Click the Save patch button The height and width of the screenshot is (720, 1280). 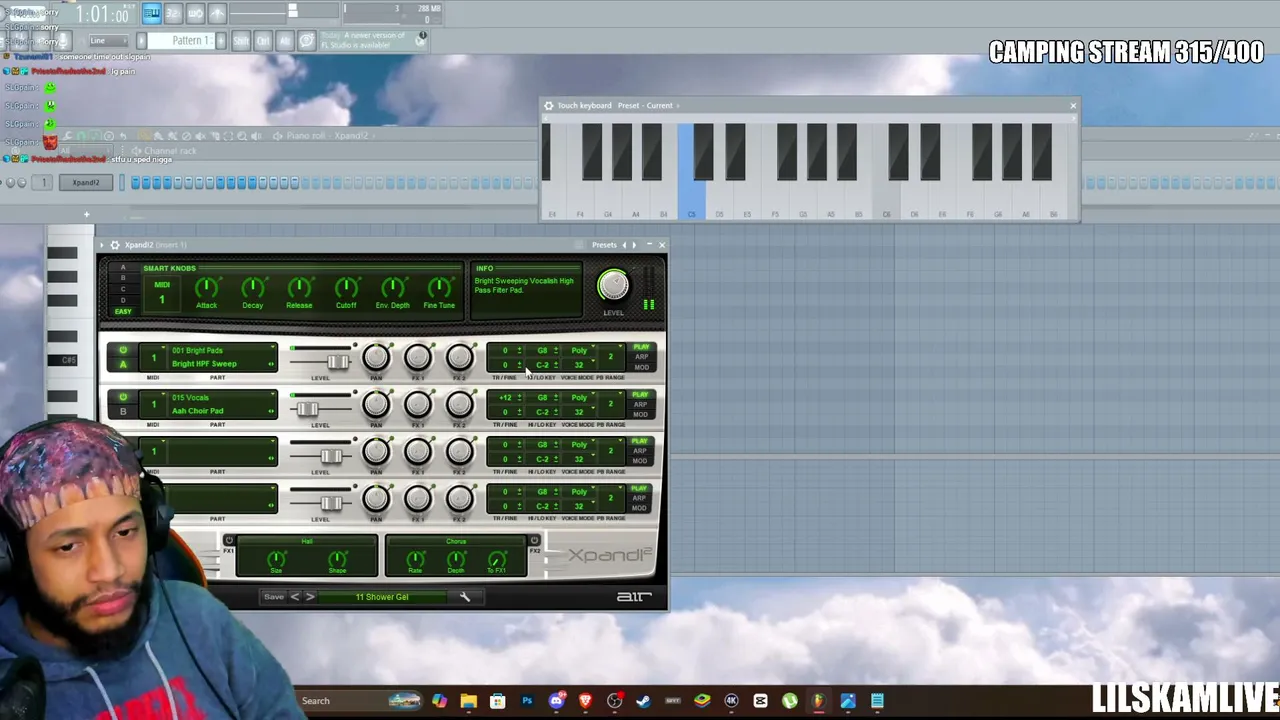pyautogui.click(x=273, y=597)
